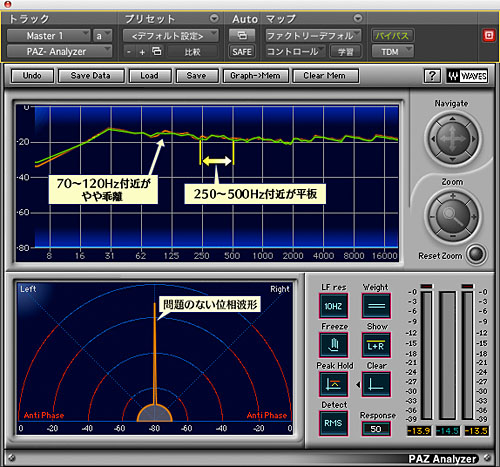Screen dimensions: 500x467
Task: Toggle the RMS Detect mode button
Action: (333, 423)
